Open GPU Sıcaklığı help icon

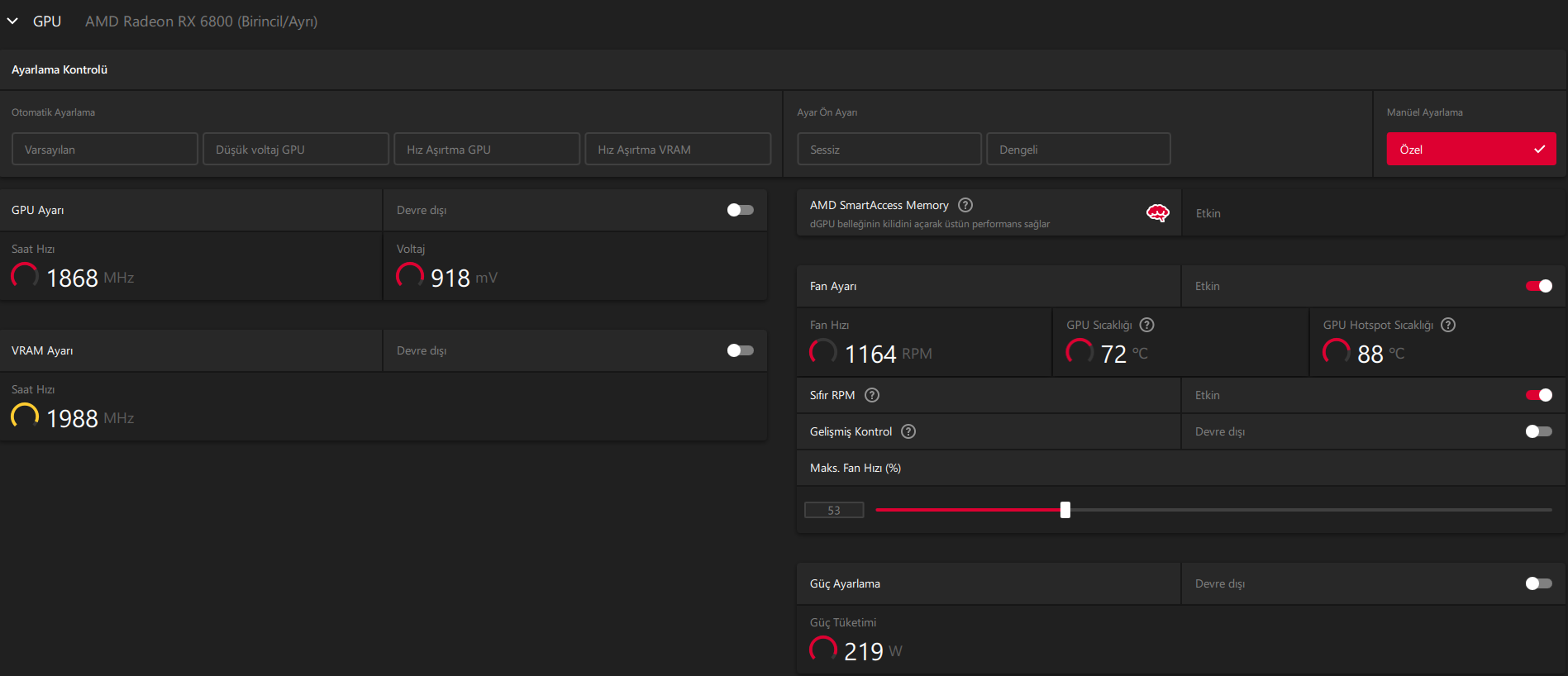coord(1147,325)
